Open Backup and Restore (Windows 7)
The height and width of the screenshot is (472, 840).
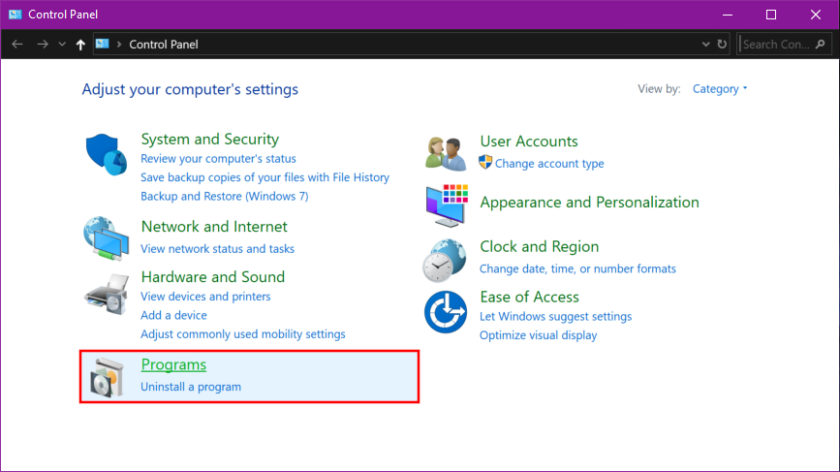coord(224,196)
